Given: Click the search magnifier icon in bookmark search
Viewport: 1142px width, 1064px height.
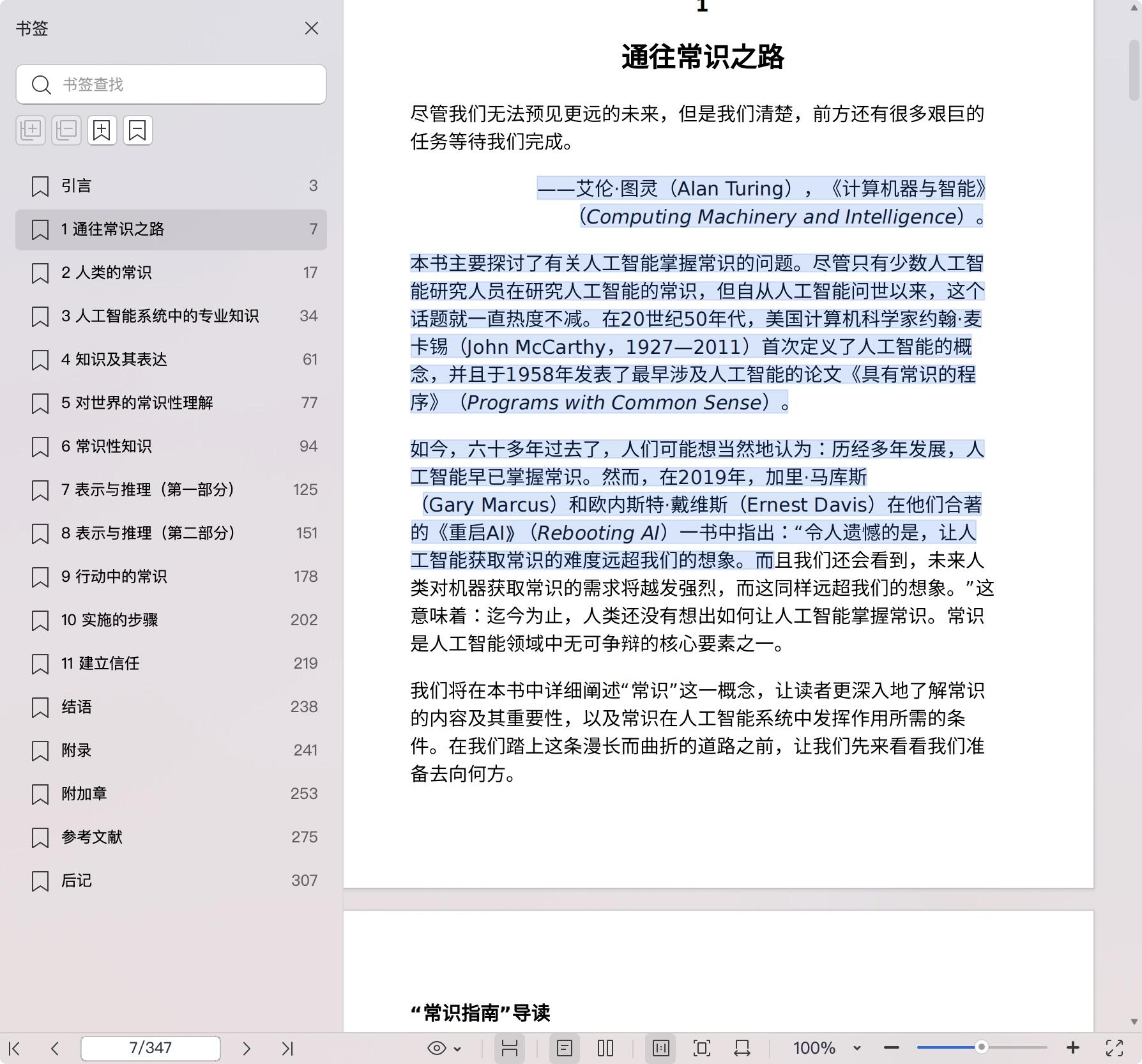Looking at the screenshot, I should 42,84.
